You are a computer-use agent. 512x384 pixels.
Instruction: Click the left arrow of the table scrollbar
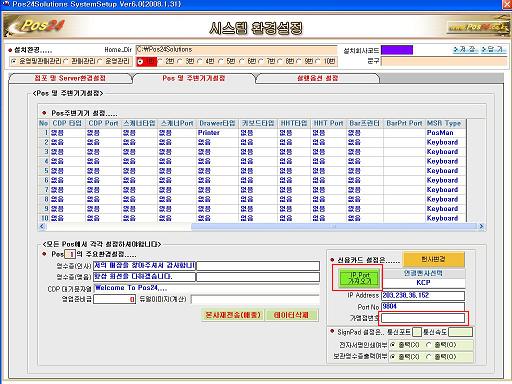click(42, 227)
